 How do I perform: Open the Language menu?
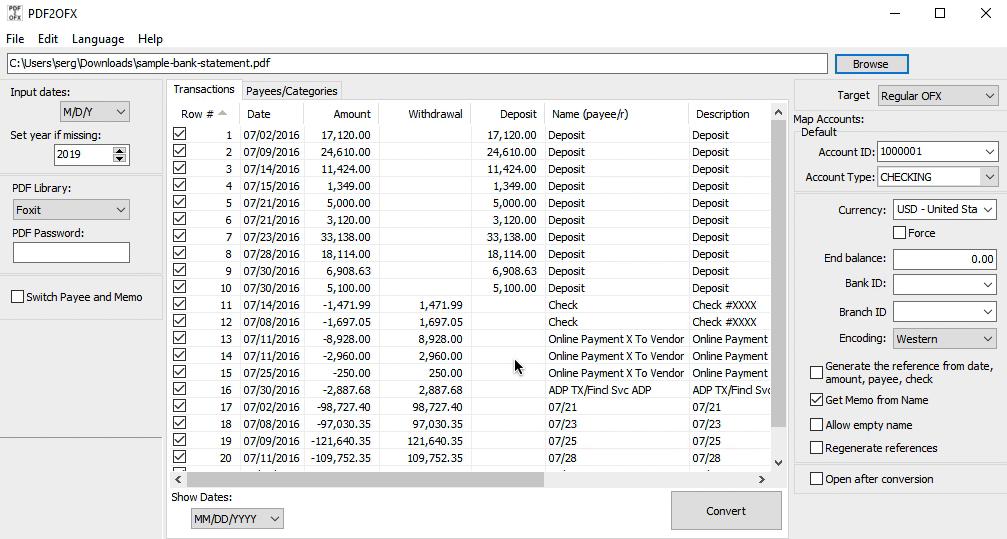[98, 39]
